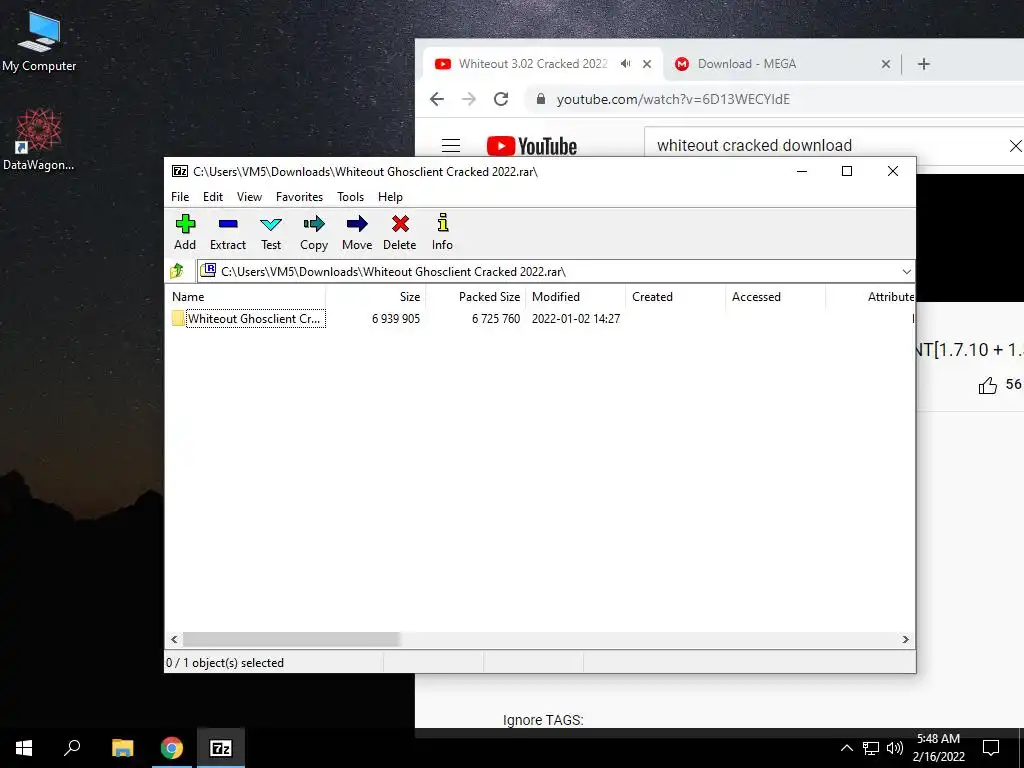Open the File menu in 7-Zip

point(180,197)
